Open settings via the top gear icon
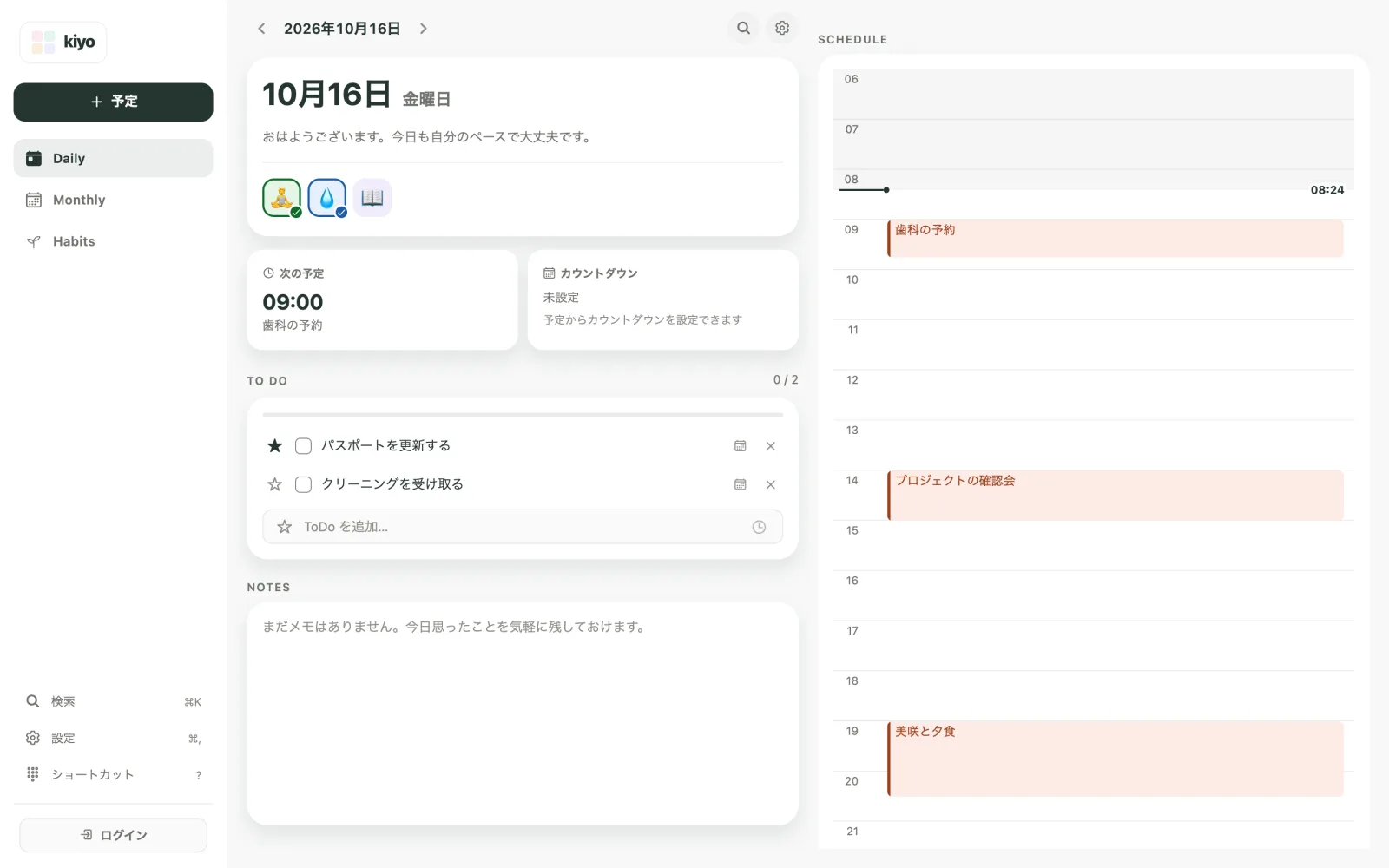Viewport: 1389px width, 868px height. click(x=782, y=28)
